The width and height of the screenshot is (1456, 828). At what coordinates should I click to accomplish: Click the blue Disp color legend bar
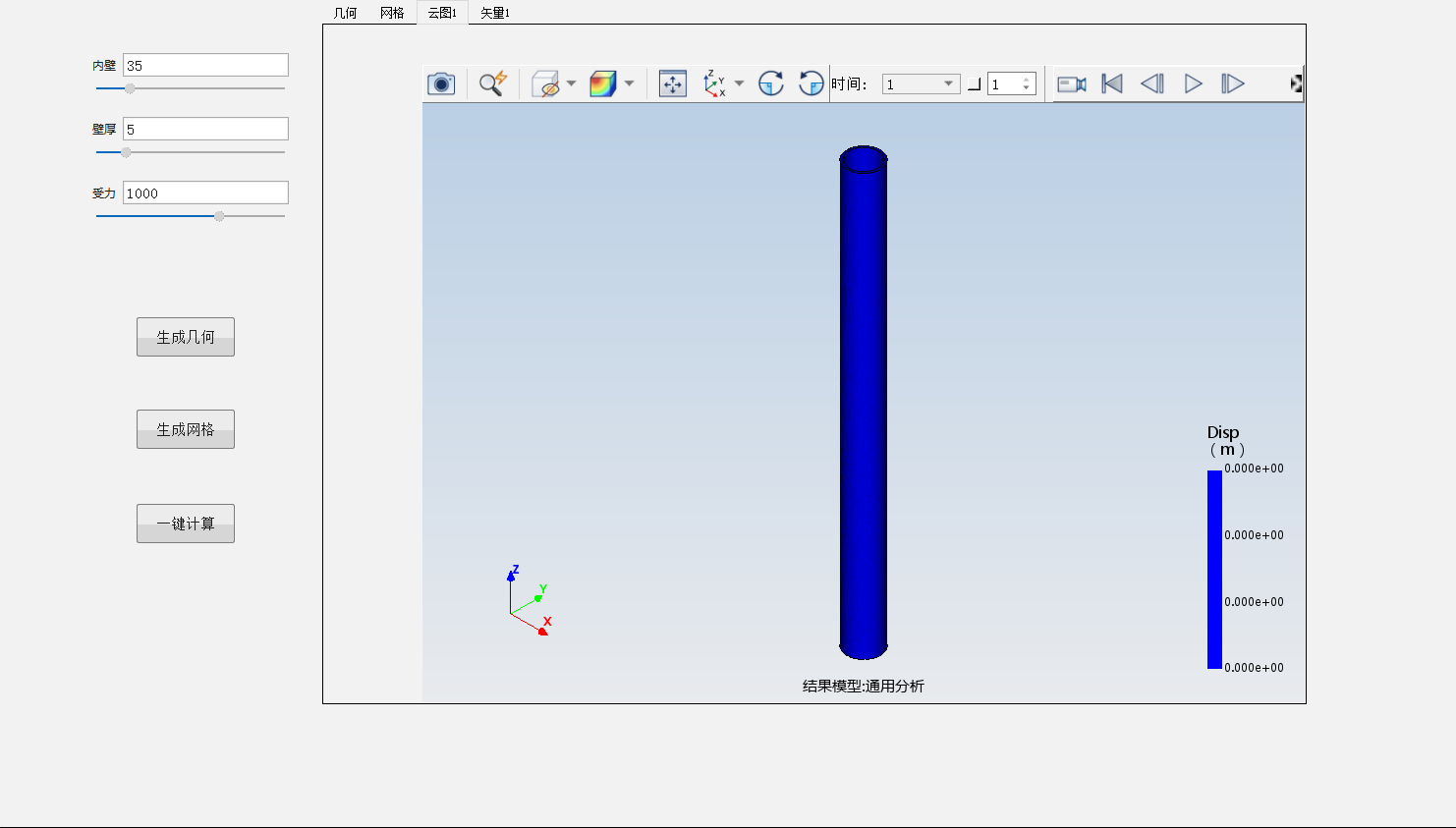[x=1214, y=570]
